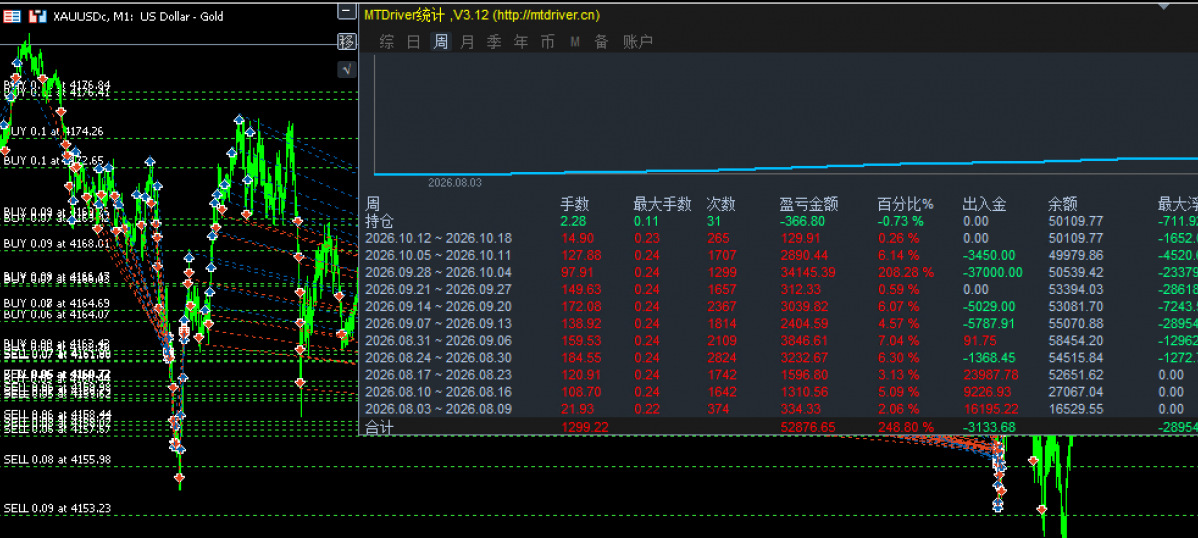The image size is (1198, 538).
Task: Select the 2026.08.24 ~ 2026.08.30 week row
Action: 778,358
